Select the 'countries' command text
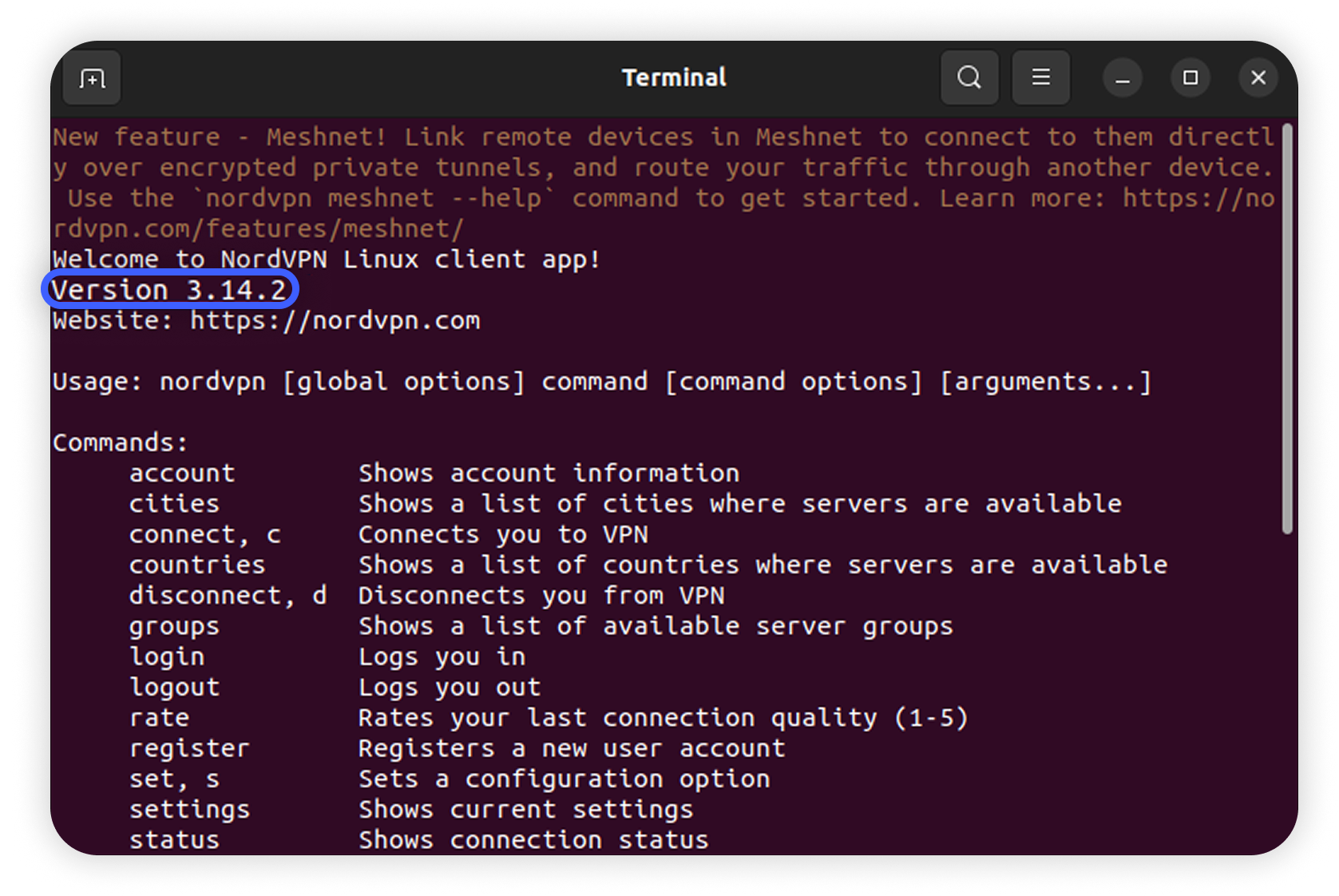The height and width of the screenshot is (896, 1339). (x=196, y=565)
